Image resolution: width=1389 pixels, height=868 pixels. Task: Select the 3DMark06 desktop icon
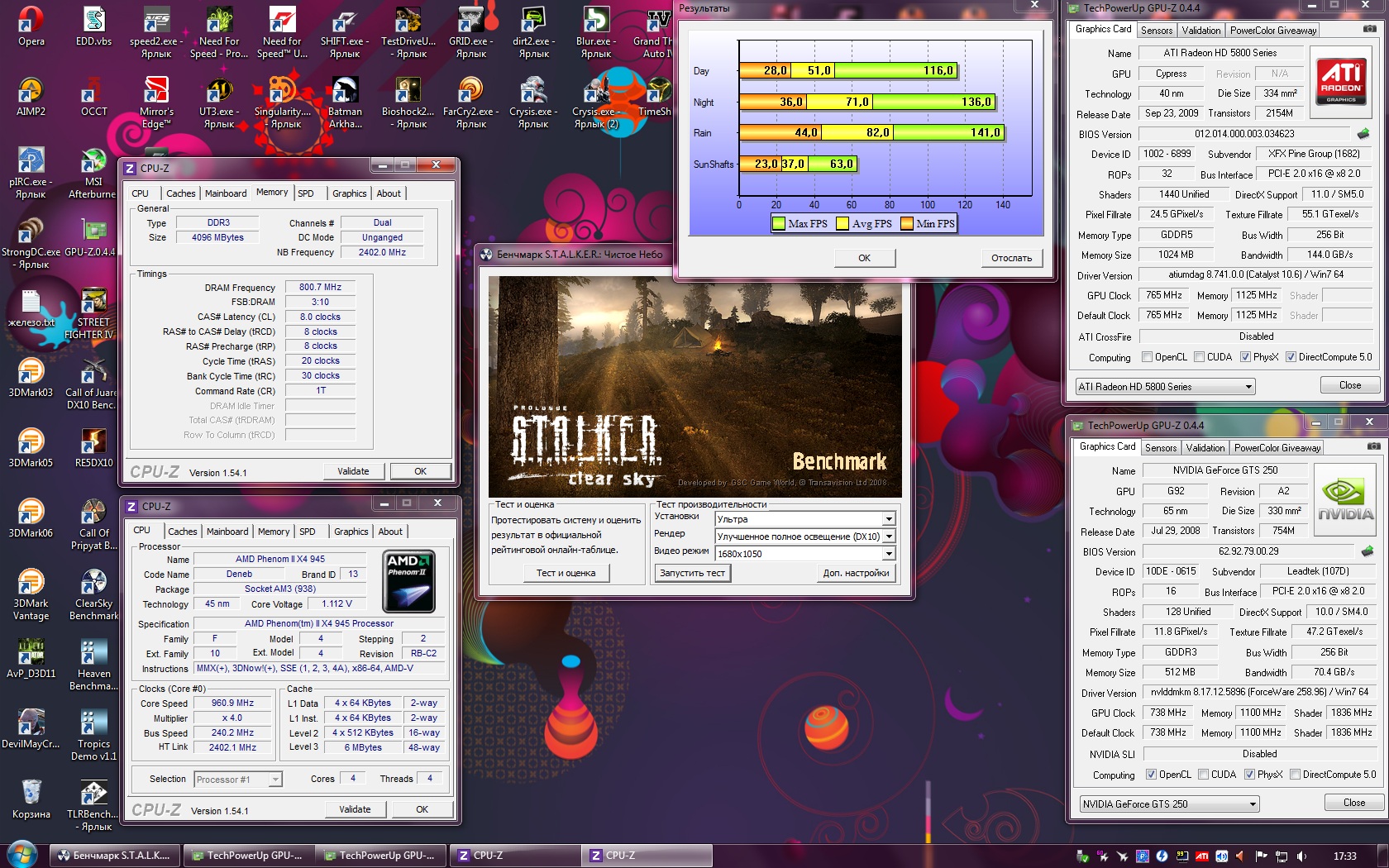tap(31, 518)
